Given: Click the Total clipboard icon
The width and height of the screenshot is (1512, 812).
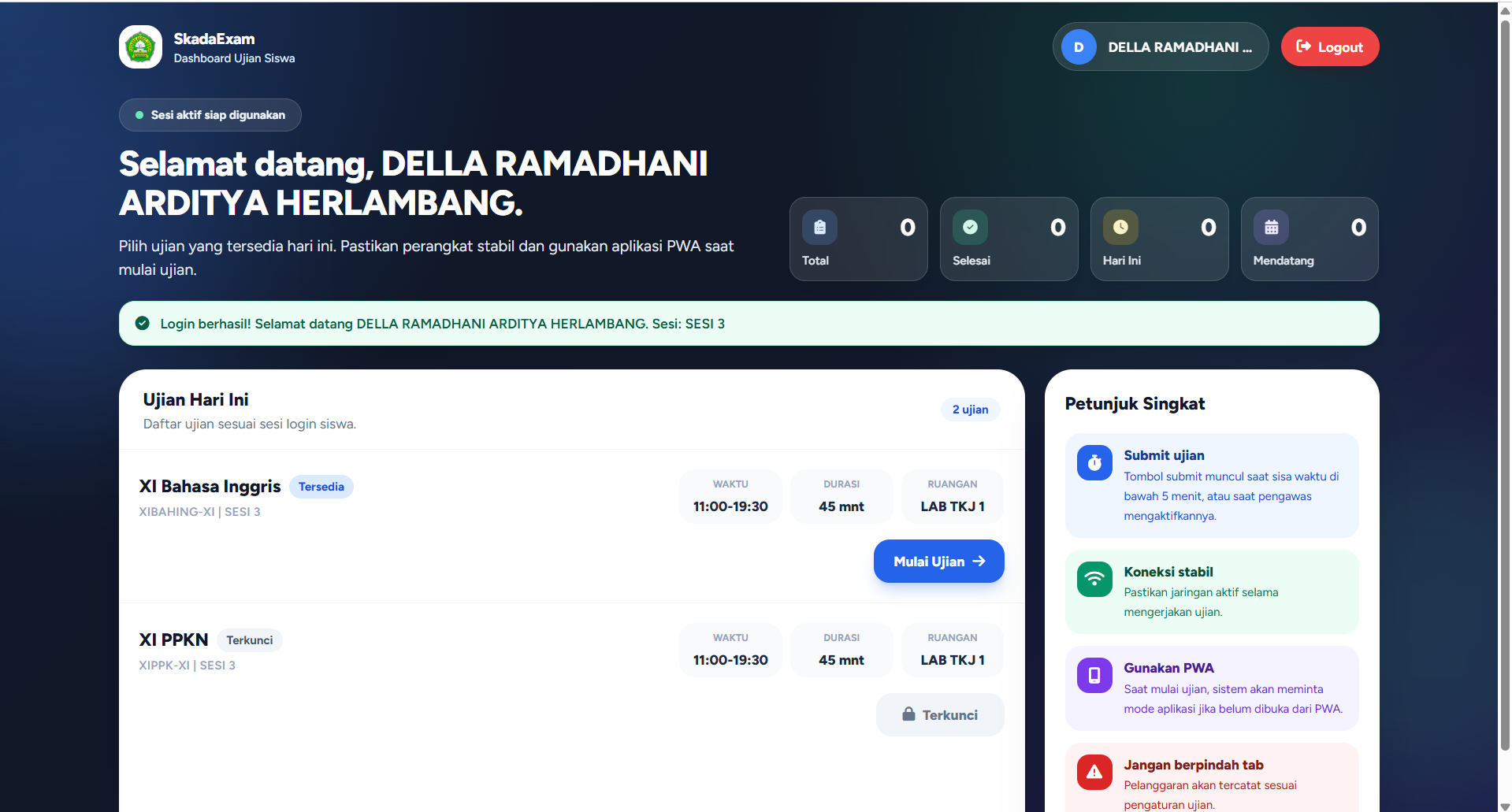Looking at the screenshot, I should tap(819, 228).
